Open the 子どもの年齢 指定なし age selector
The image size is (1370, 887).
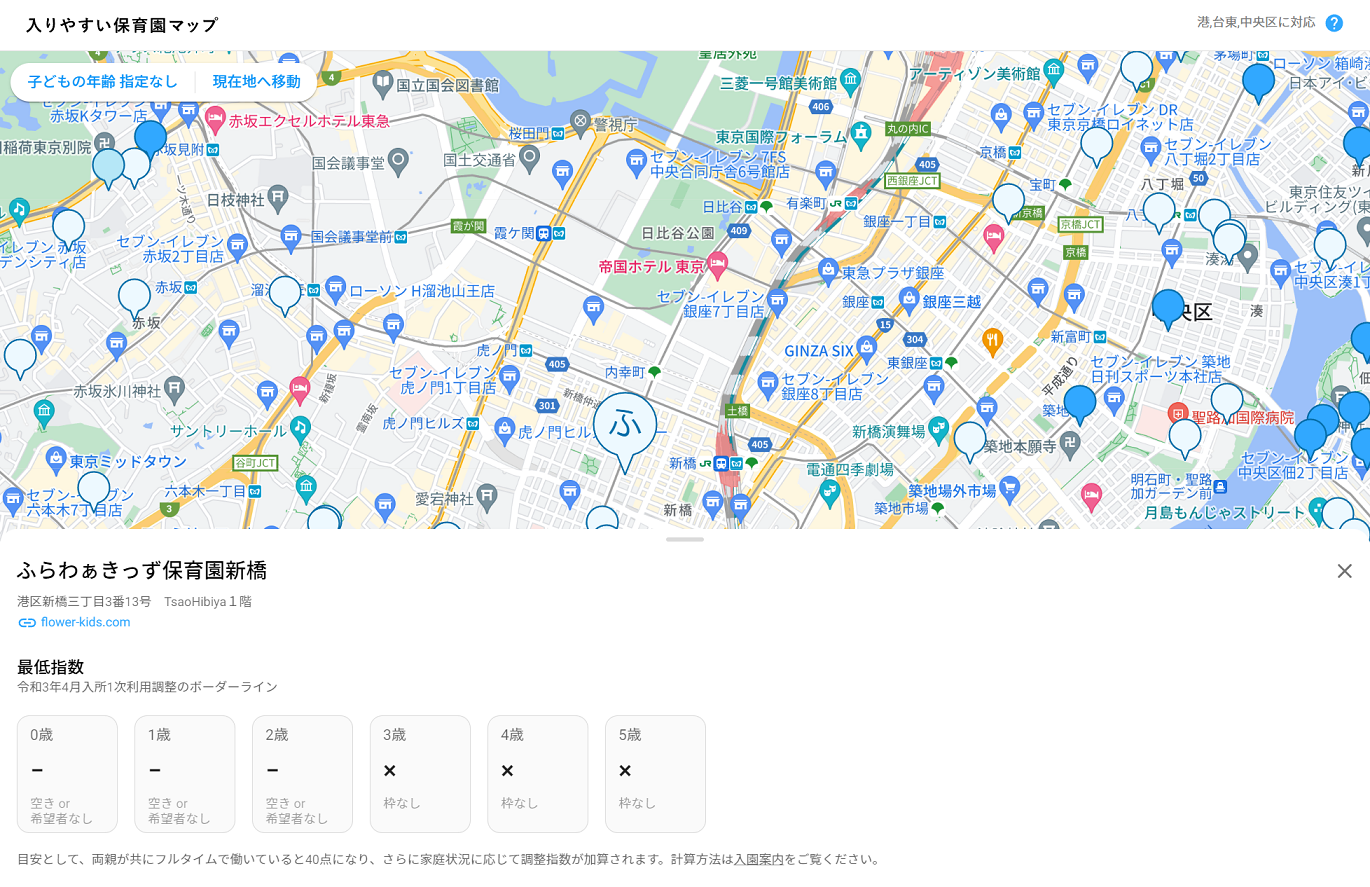pyautogui.click(x=103, y=82)
